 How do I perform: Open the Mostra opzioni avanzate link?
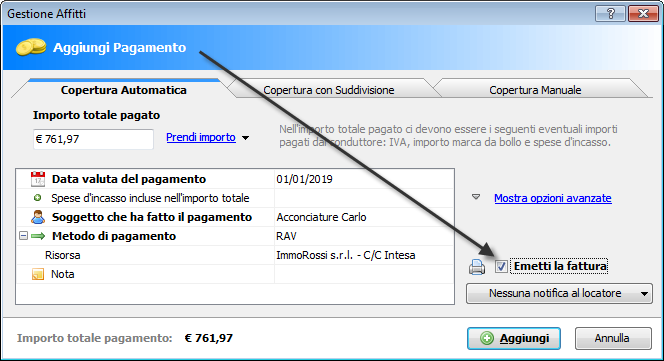click(x=553, y=198)
